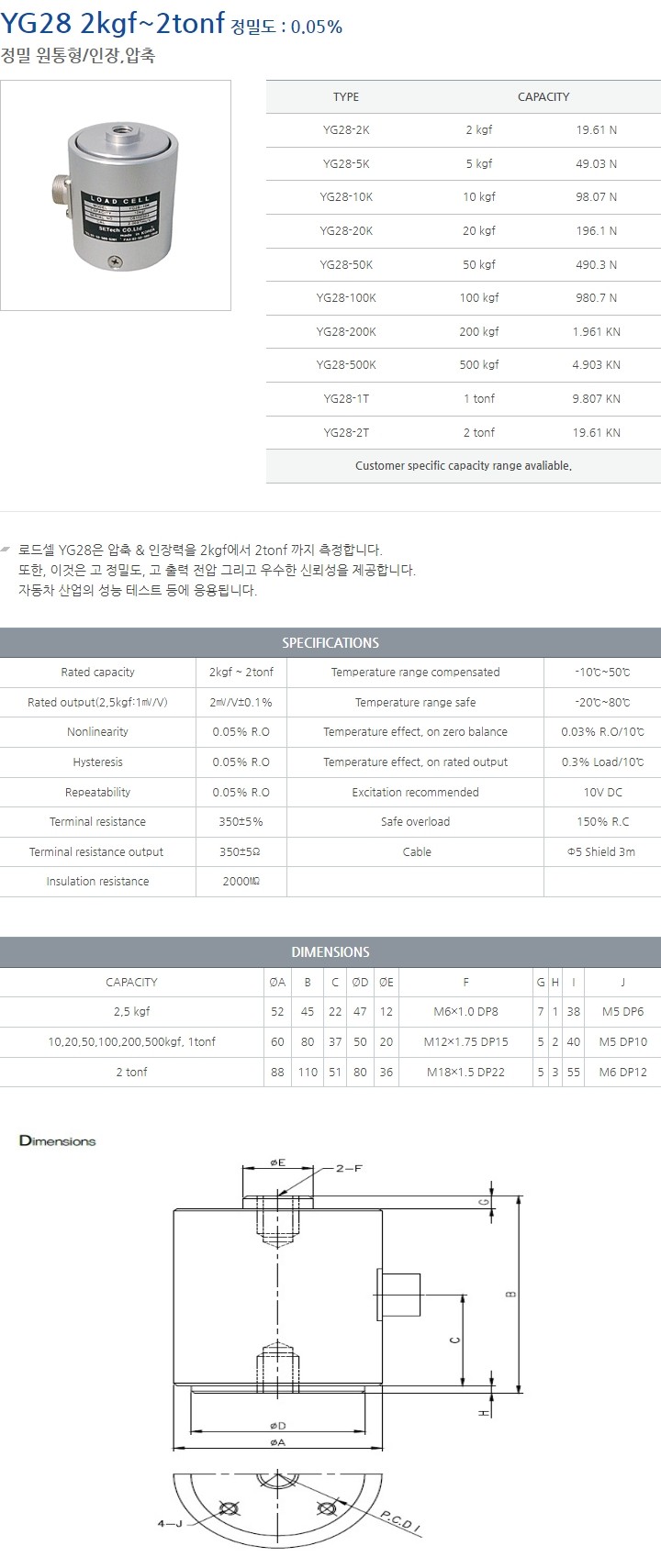Click the CAPACITY column header in type table
The image size is (661, 1568).
tap(543, 97)
